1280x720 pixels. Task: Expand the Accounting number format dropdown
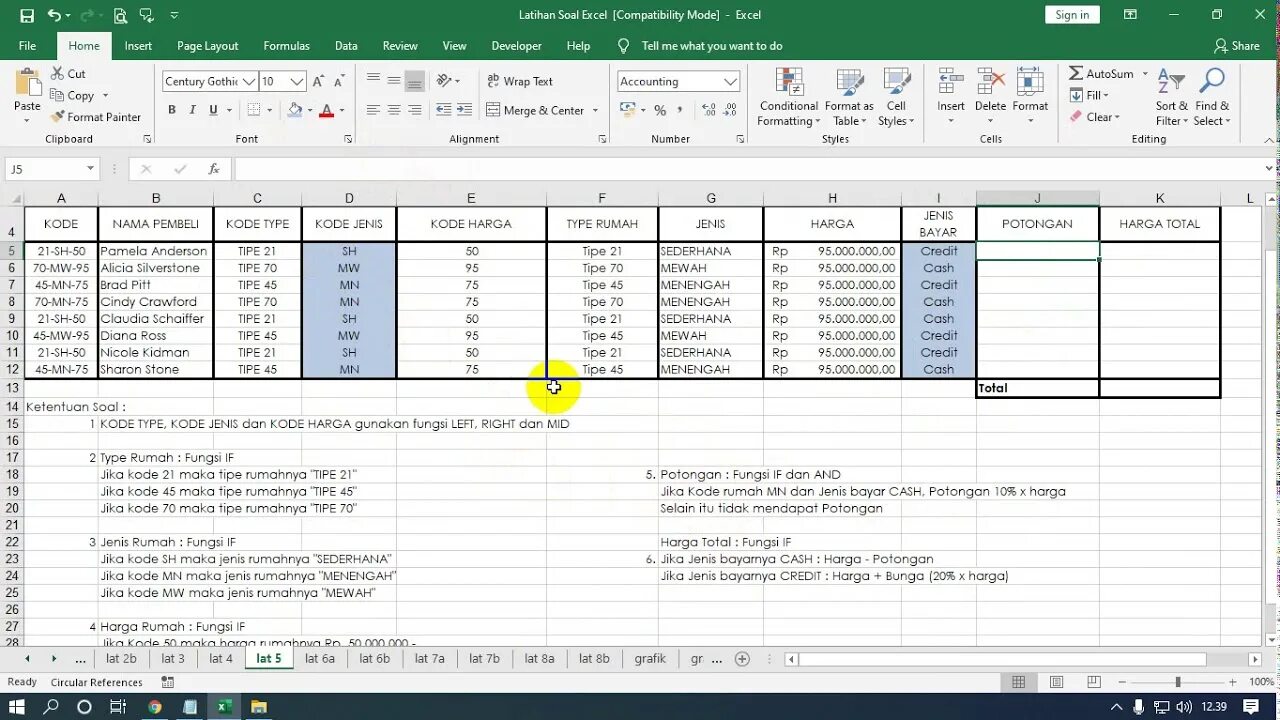click(731, 82)
